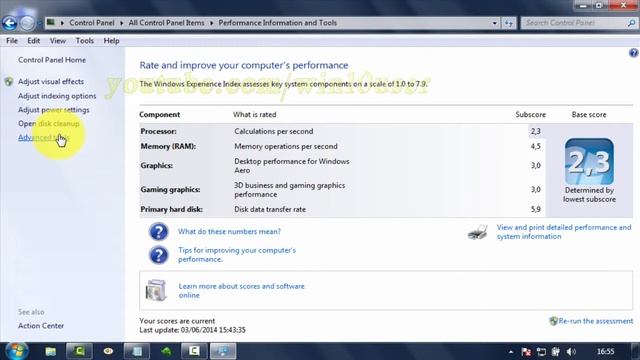The image size is (640, 360).
Task: Click question icon beside Tips for improving performance
Action: [x=158, y=255]
